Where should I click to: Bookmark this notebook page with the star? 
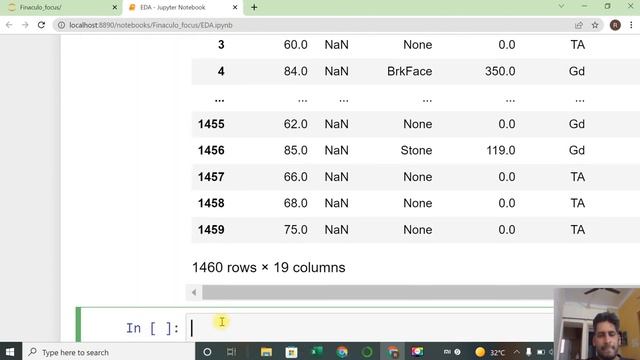595,25
